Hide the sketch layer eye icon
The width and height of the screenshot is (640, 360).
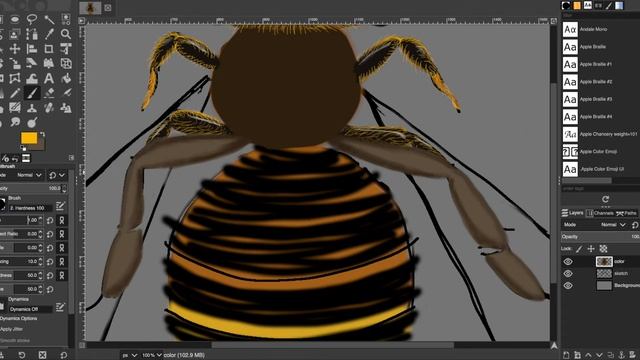(568, 273)
